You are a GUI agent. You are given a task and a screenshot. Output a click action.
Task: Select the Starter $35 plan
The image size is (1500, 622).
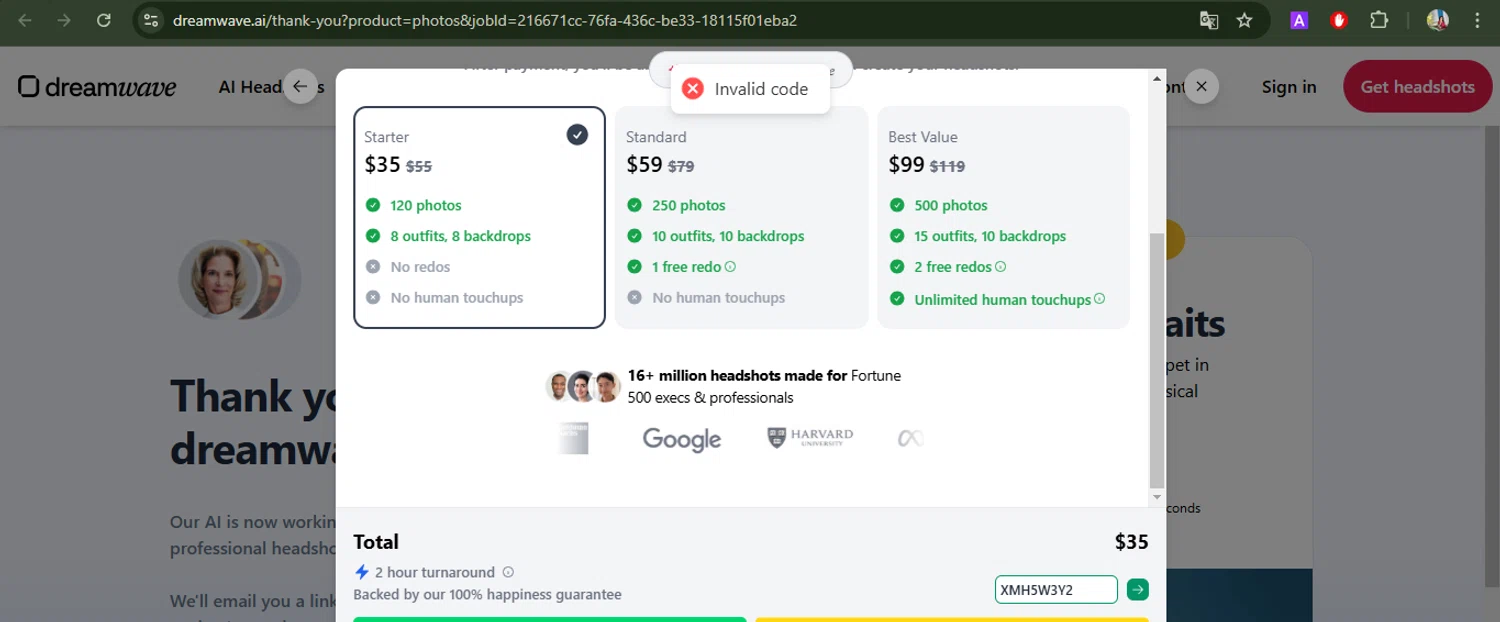pyautogui.click(x=479, y=217)
